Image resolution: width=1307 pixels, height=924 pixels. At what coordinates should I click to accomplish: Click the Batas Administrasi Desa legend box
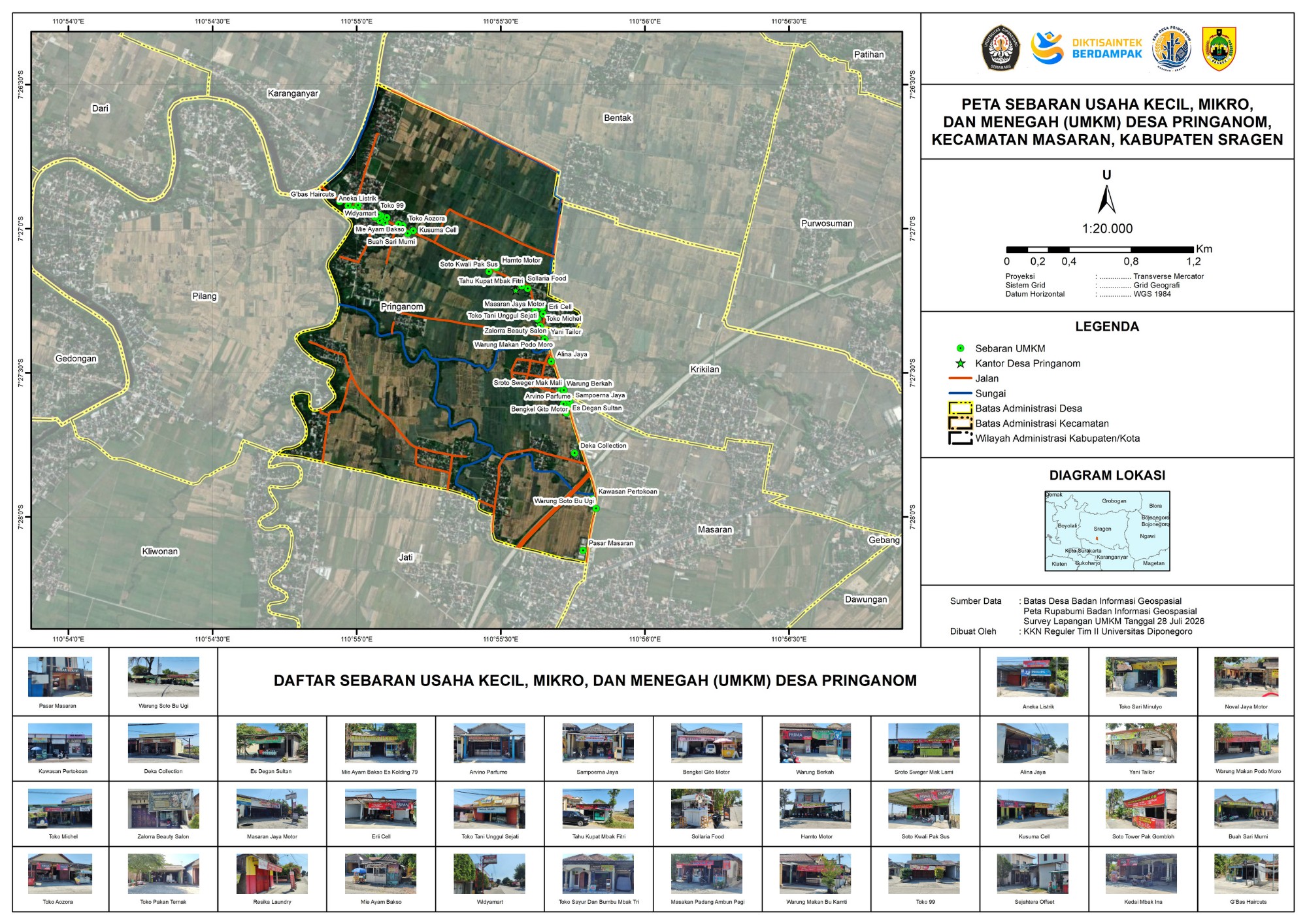[x=960, y=408]
